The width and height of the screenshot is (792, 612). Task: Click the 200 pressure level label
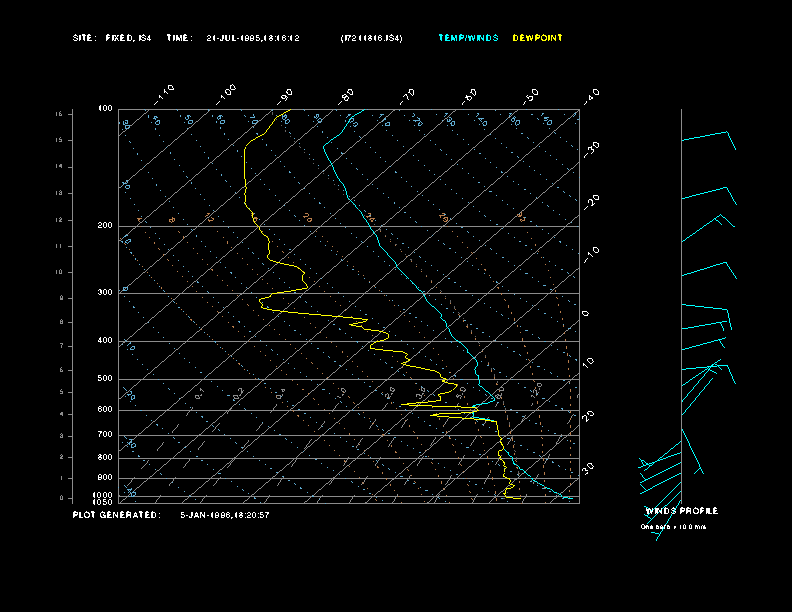tap(105, 226)
